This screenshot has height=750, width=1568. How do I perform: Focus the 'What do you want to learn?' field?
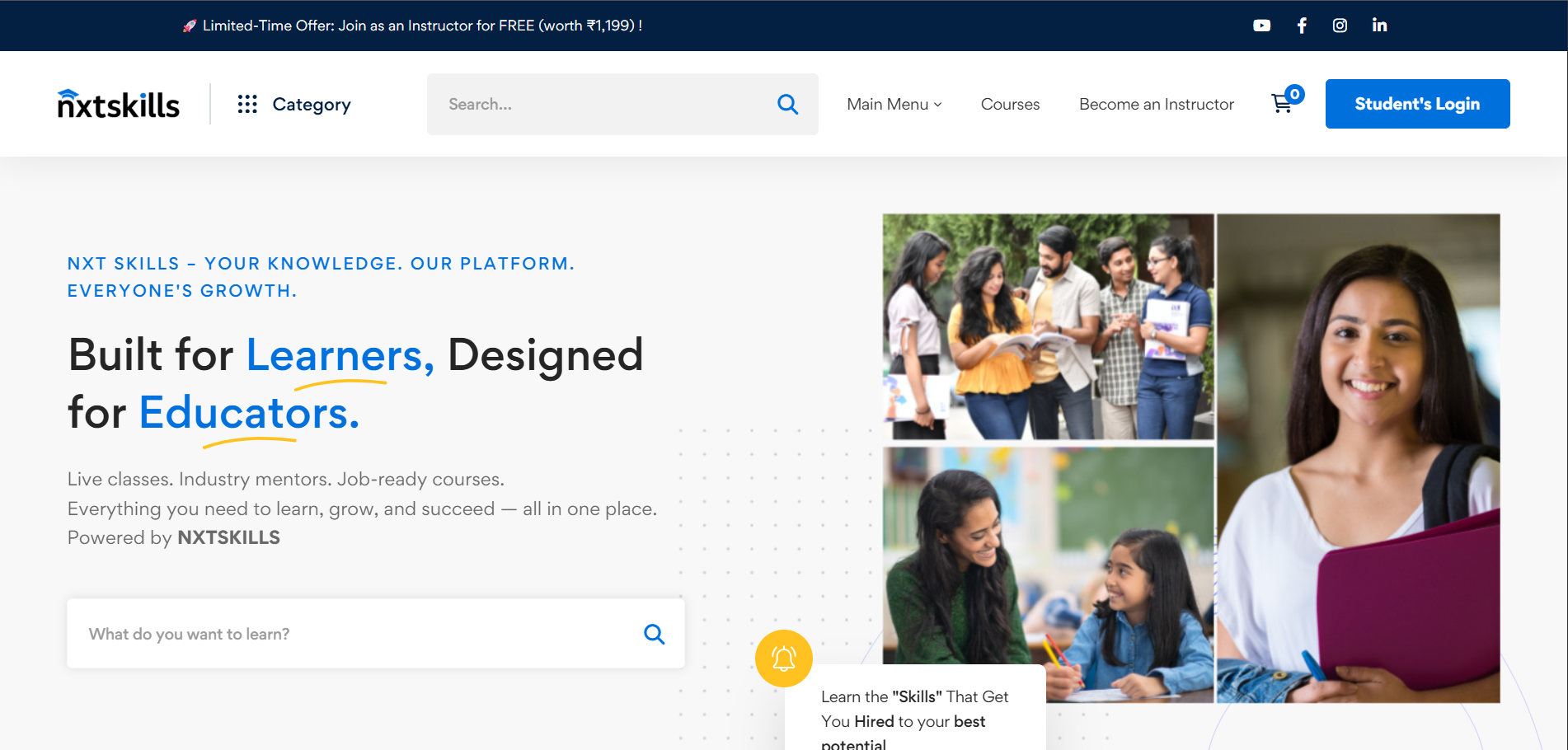[354, 634]
